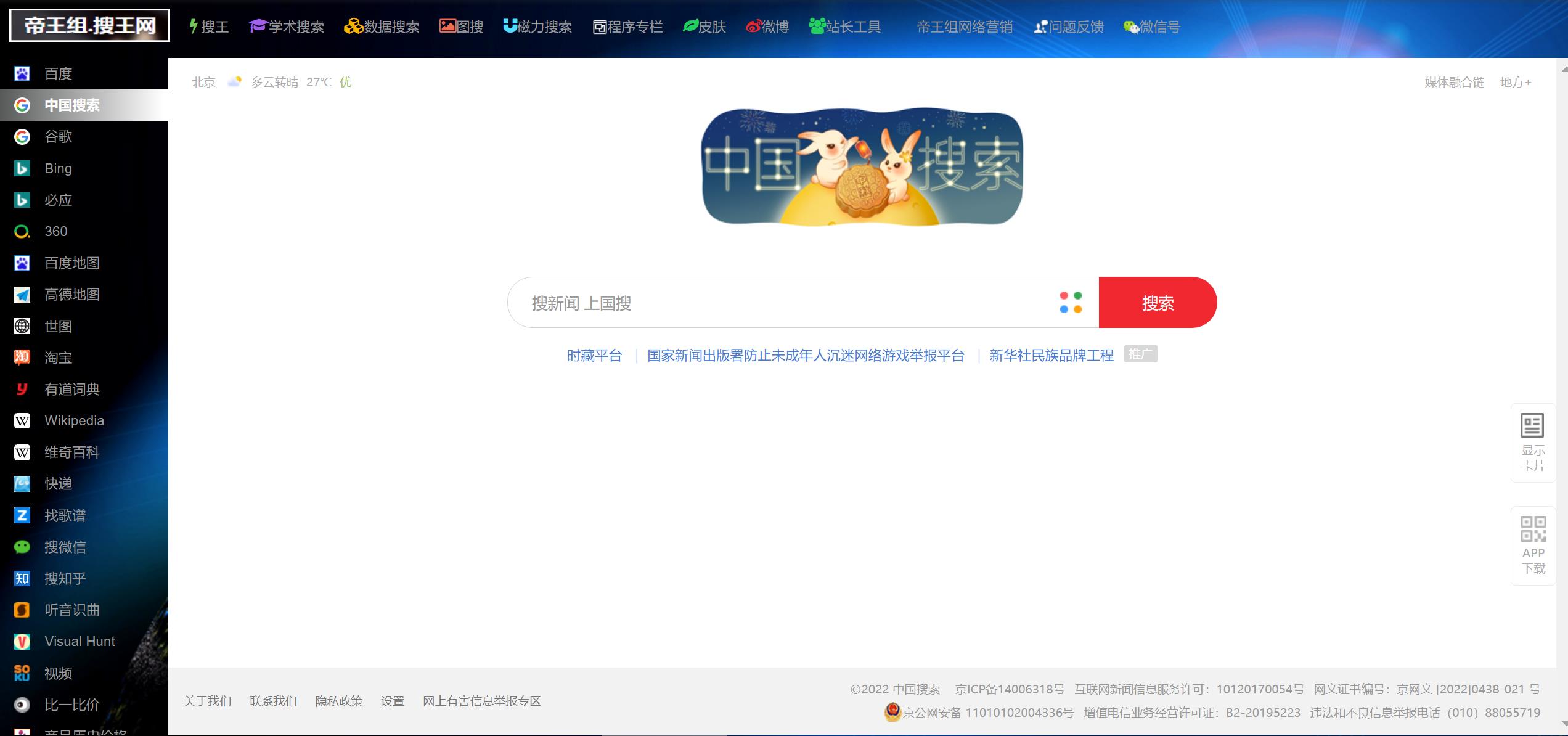1568x736 pixels.
Task: Expand 地方+ menu
Action: pyautogui.click(x=1516, y=82)
